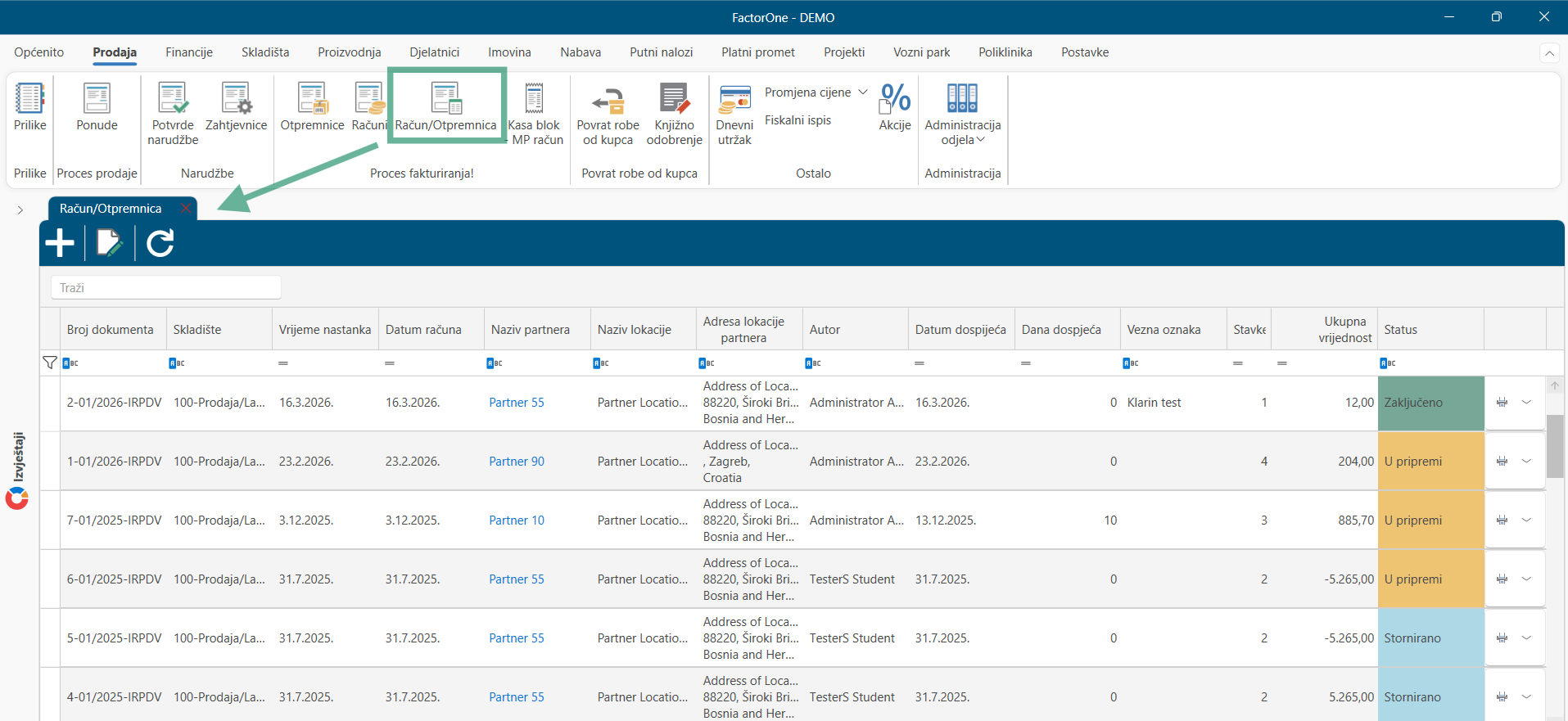This screenshot has height=721, width=1568.
Task: Expand the left side panel arrow
Action: click(20, 210)
